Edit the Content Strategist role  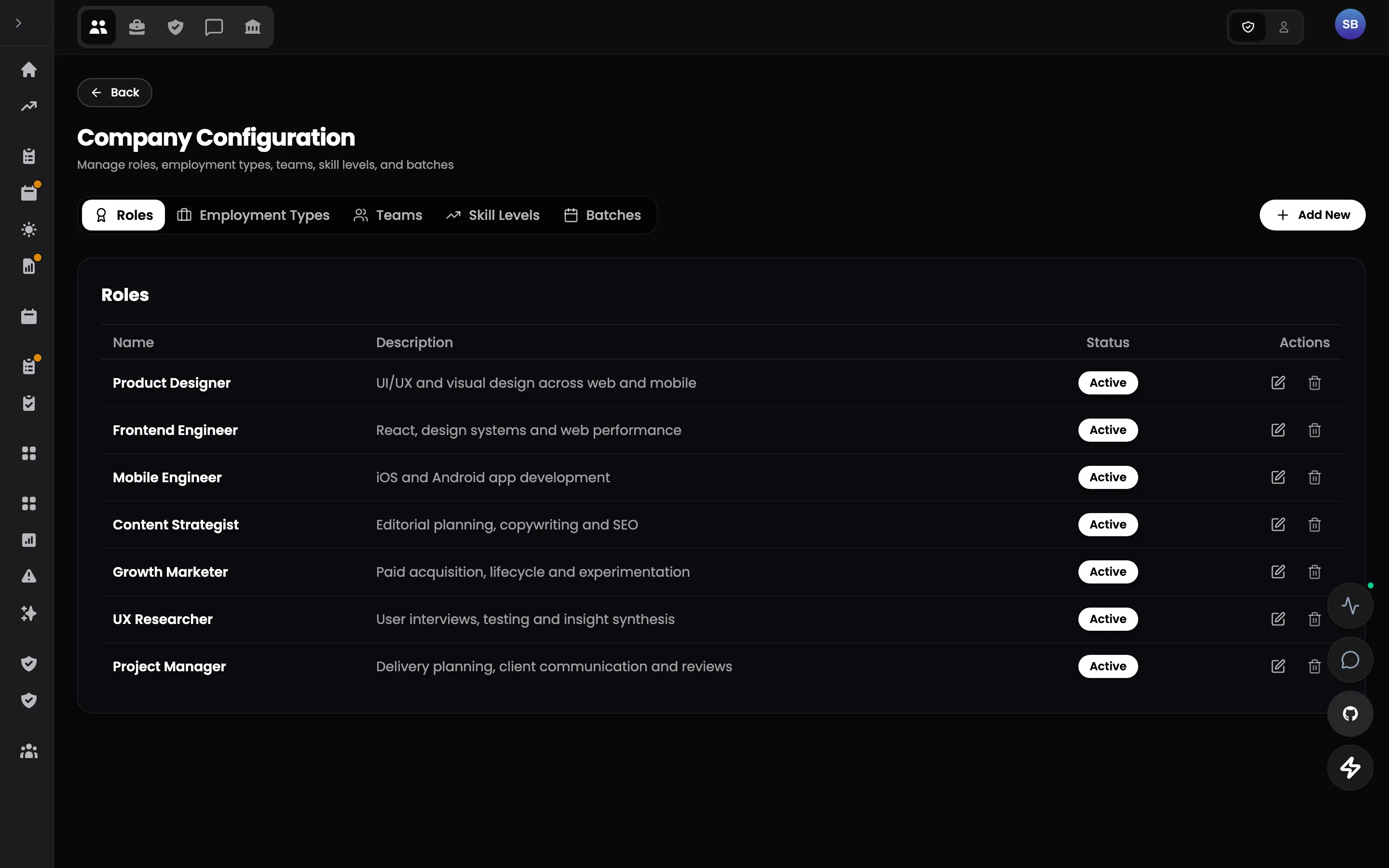1278,525
